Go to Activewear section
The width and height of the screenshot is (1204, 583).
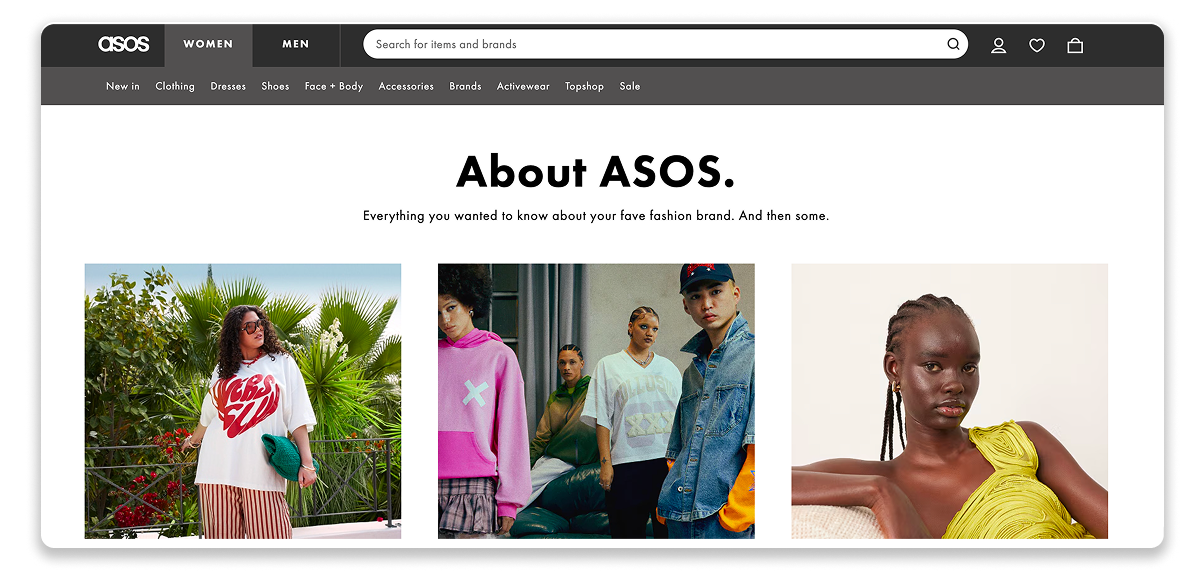(523, 86)
